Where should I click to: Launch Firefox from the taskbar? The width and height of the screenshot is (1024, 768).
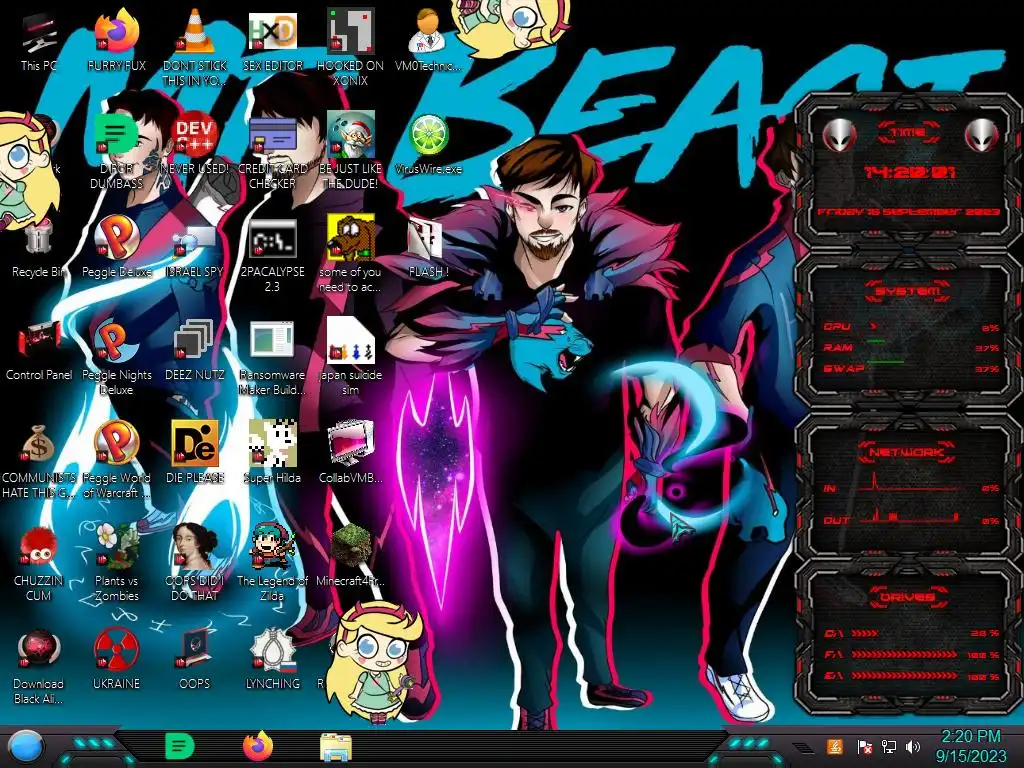coord(258,746)
